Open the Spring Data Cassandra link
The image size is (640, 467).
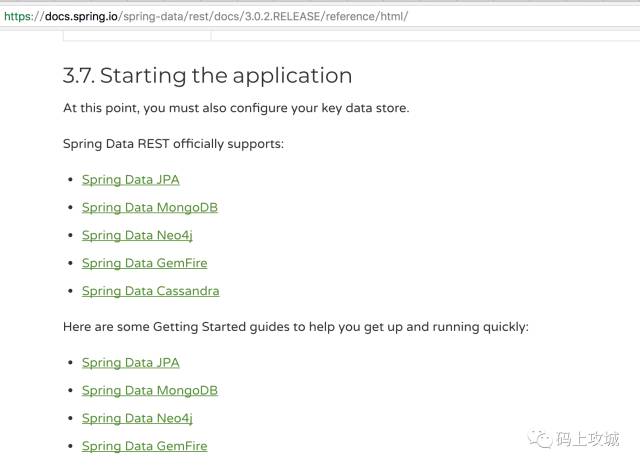click(151, 291)
